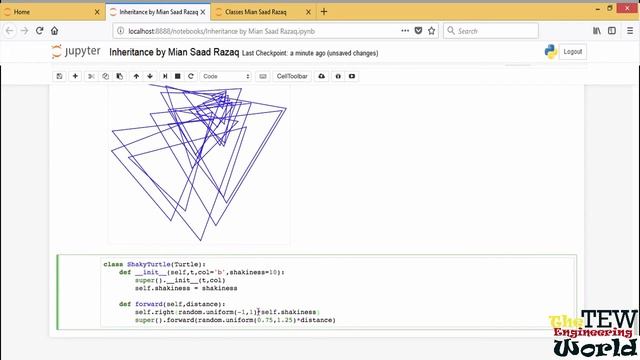The height and width of the screenshot is (360, 640).
Task: Toggle the sidebar icon in Firefox toolbar
Action: pyautogui.click(x=612, y=31)
